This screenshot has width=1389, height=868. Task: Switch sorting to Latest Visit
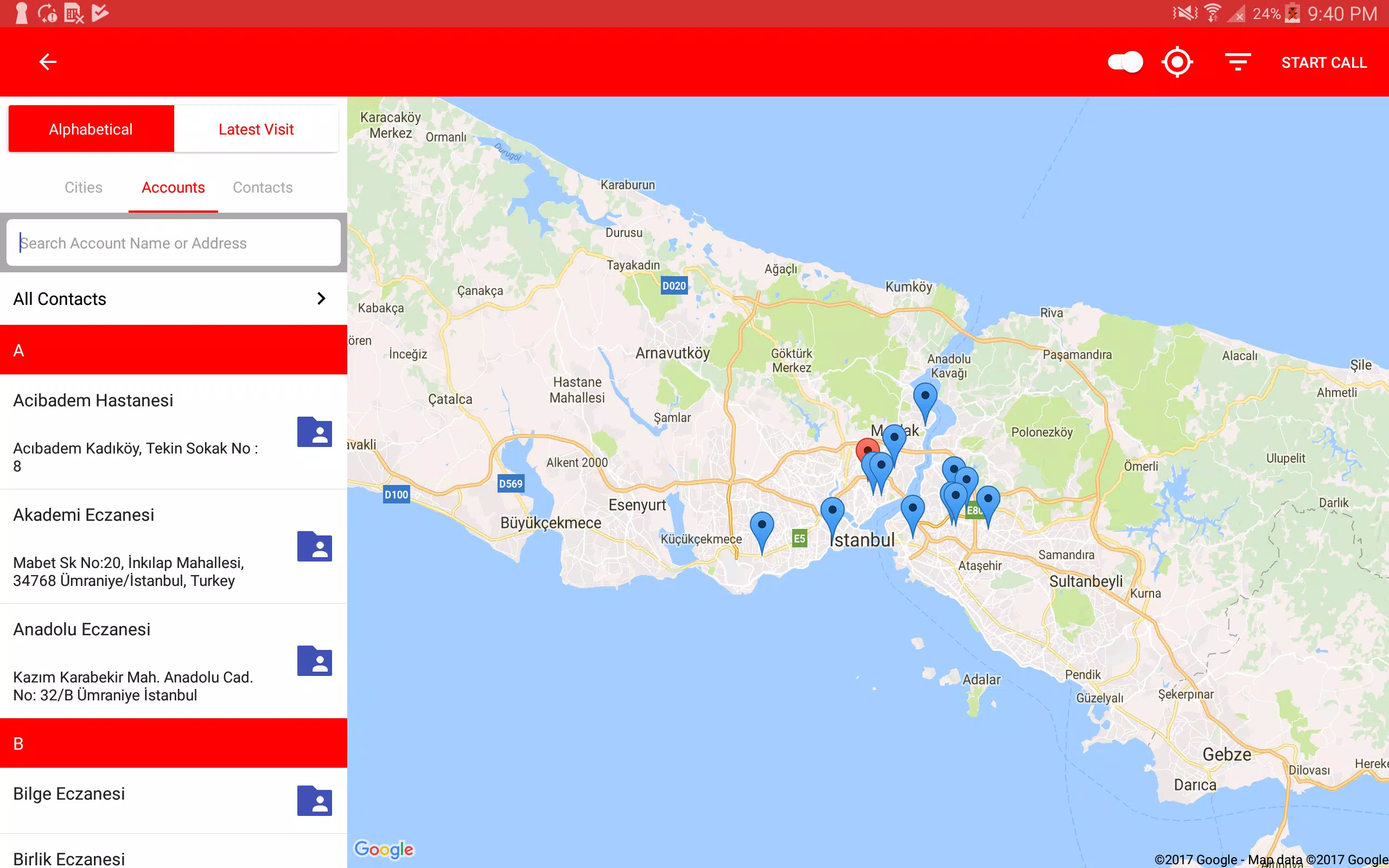pos(256,129)
